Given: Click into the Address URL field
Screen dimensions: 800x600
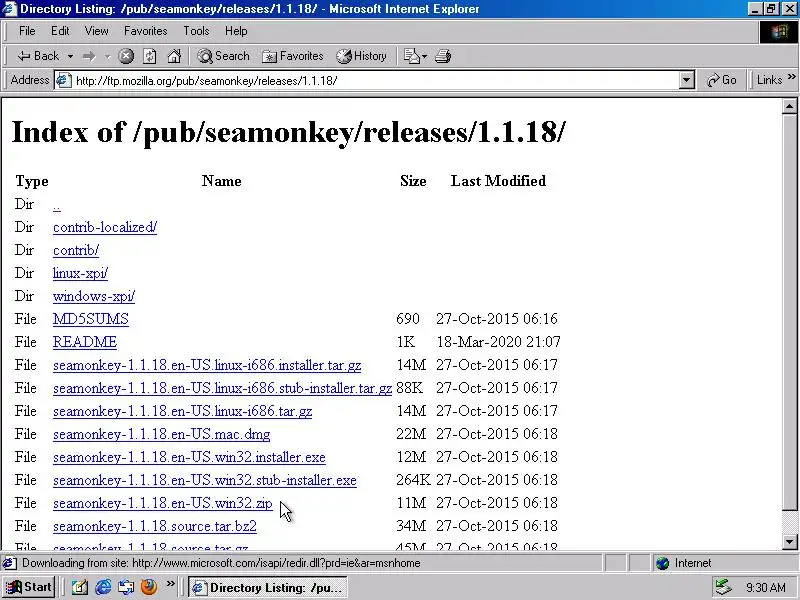Looking at the screenshot, I should click(x=375, y=81).
